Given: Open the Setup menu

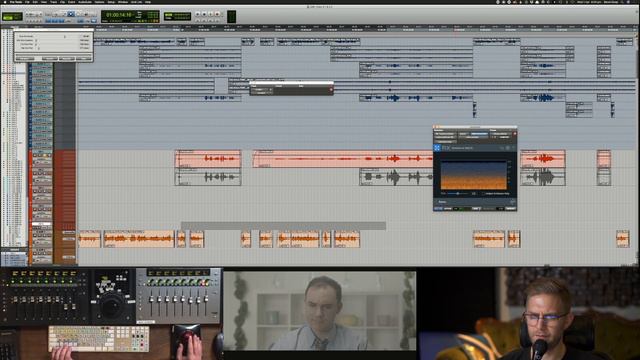Looking at the screenshot, I should click(x=111, y=2).
